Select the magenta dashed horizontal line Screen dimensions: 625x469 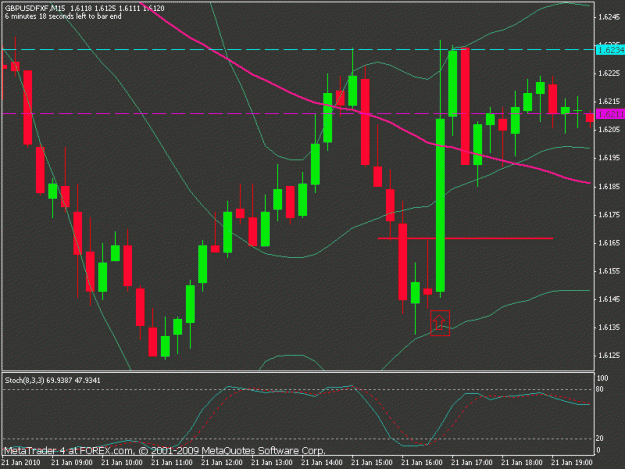click(x=298, y=114)
